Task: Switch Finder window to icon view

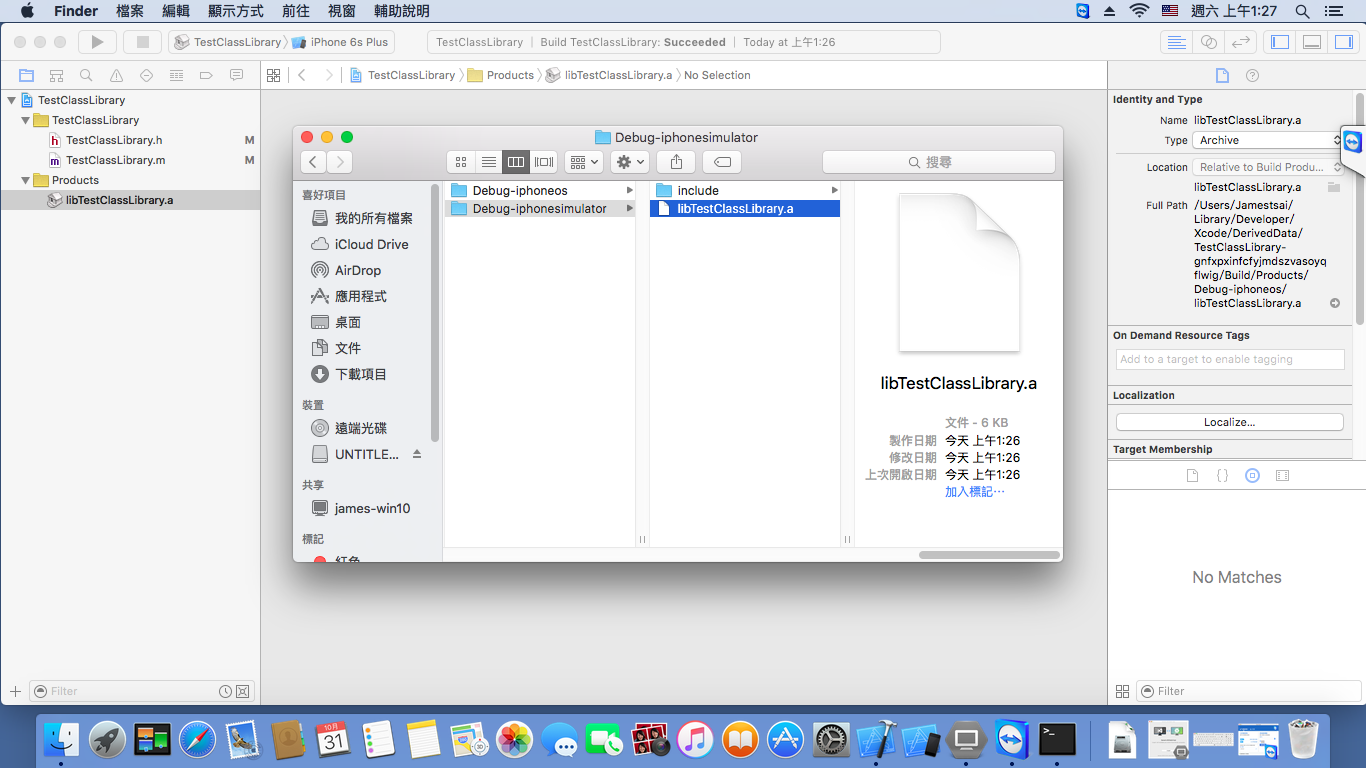Action: (460, 161)
